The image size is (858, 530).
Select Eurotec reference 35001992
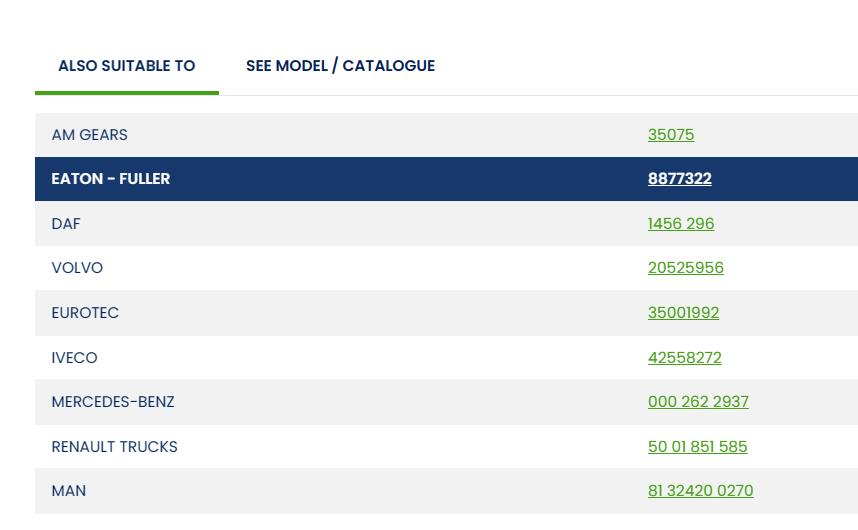pyautogui.click(x=683, y=313)
